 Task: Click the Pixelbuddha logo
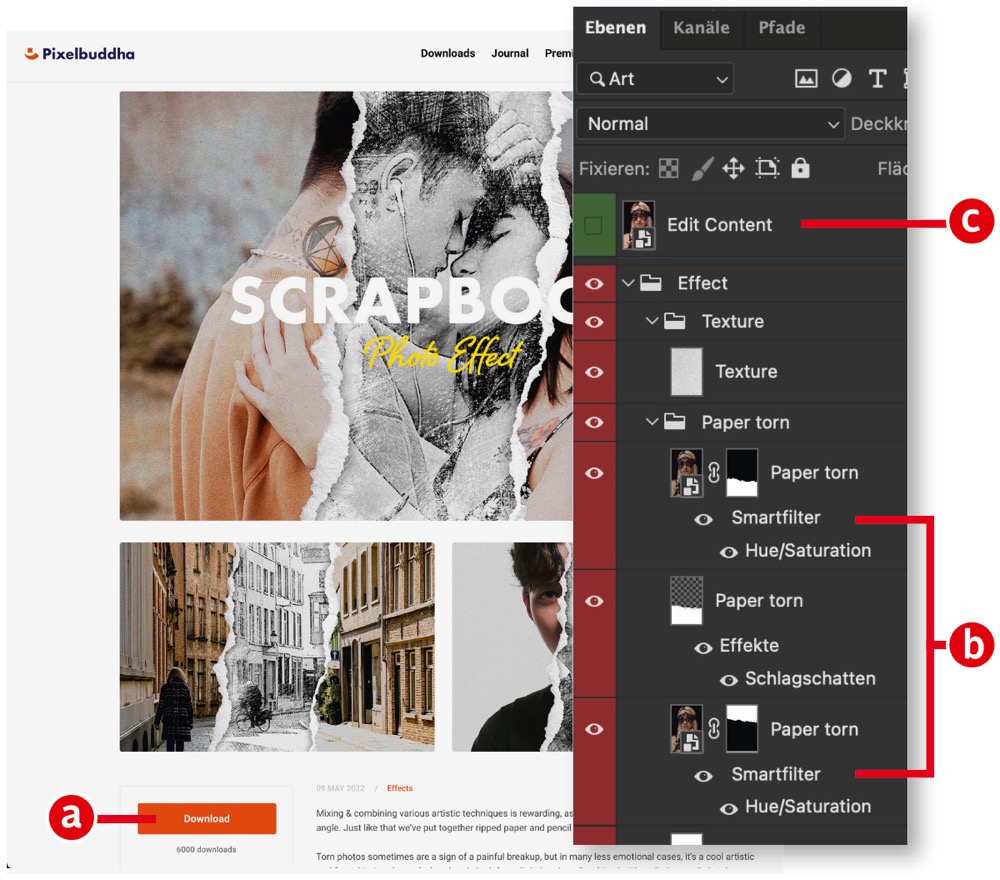click(x=80, y=53)
